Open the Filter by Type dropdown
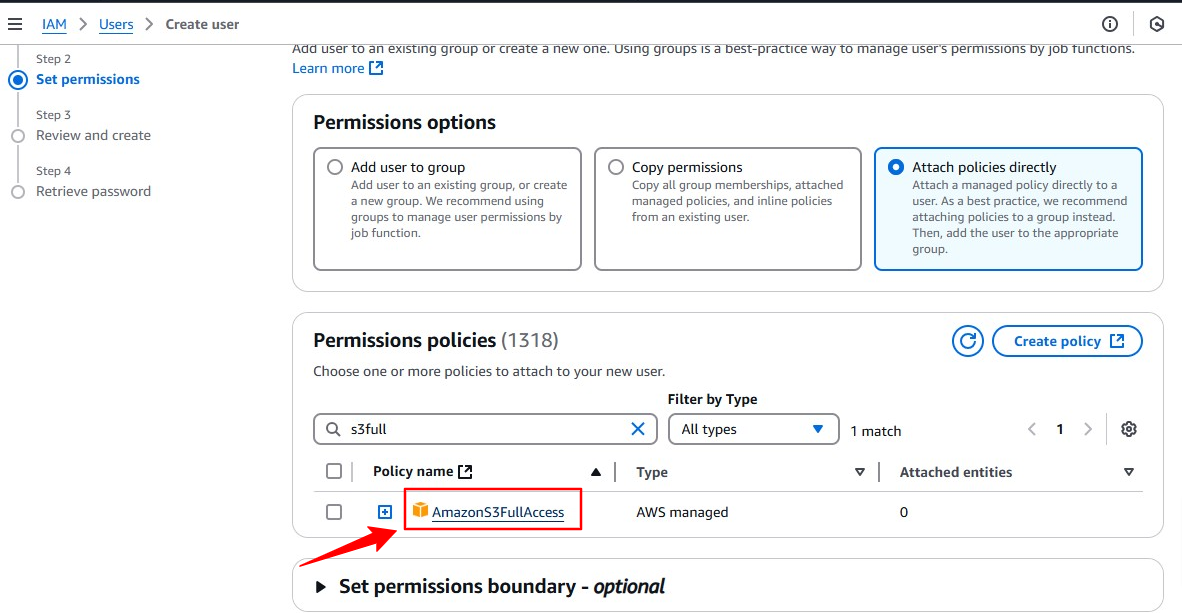Image resolution: width=1182 pixels, height=613 pixels. (x=752, y=429)
